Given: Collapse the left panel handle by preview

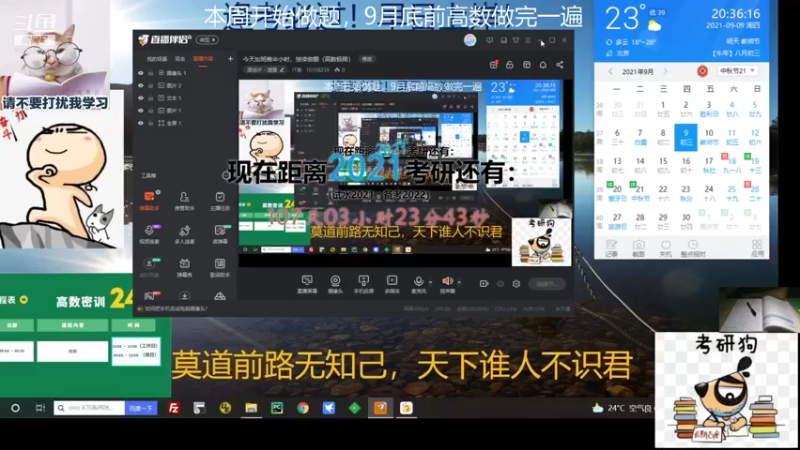Looking at the screenshot, I should [224, 175].
